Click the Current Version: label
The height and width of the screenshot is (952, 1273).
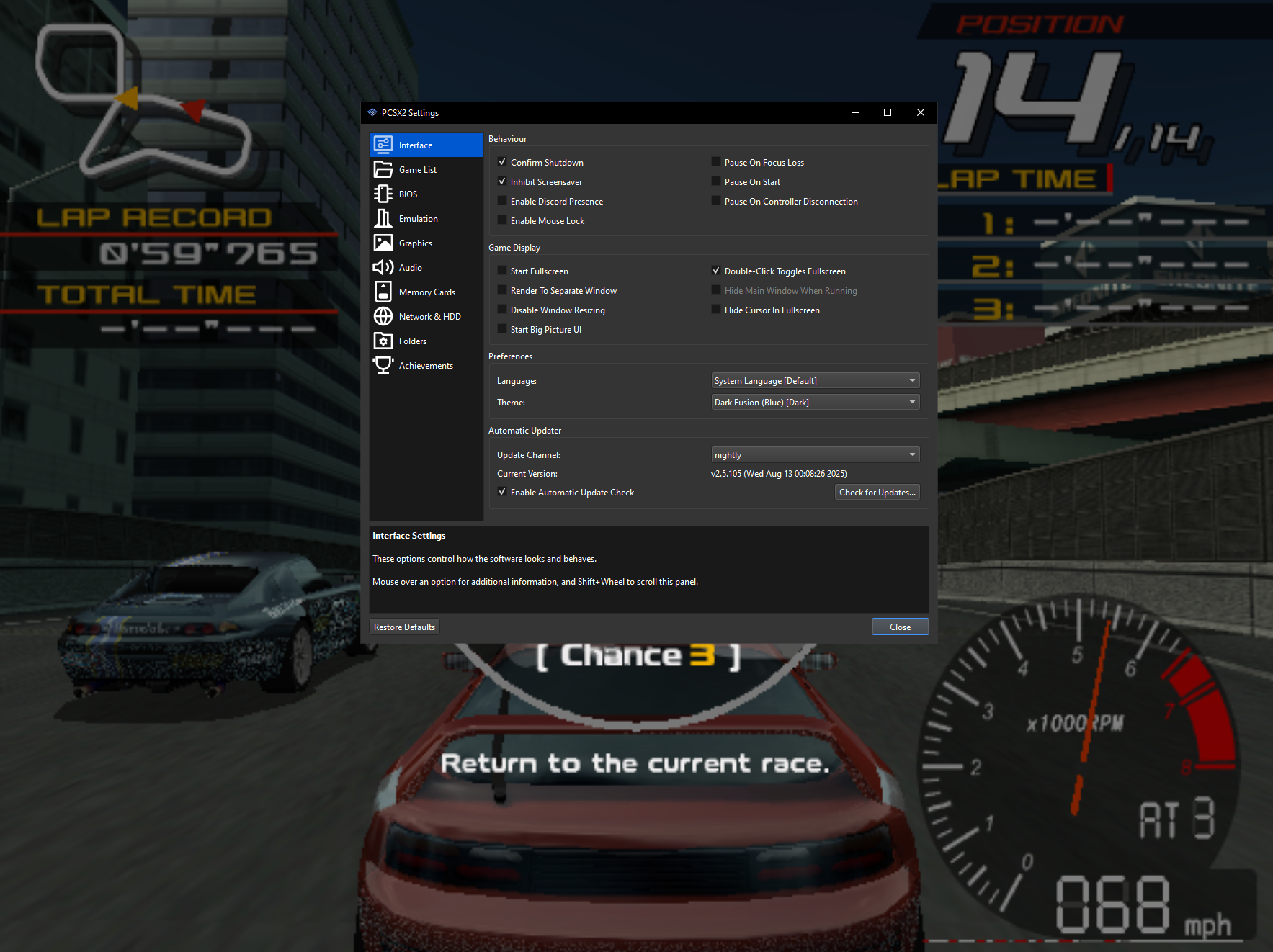(x=527, y=474)
